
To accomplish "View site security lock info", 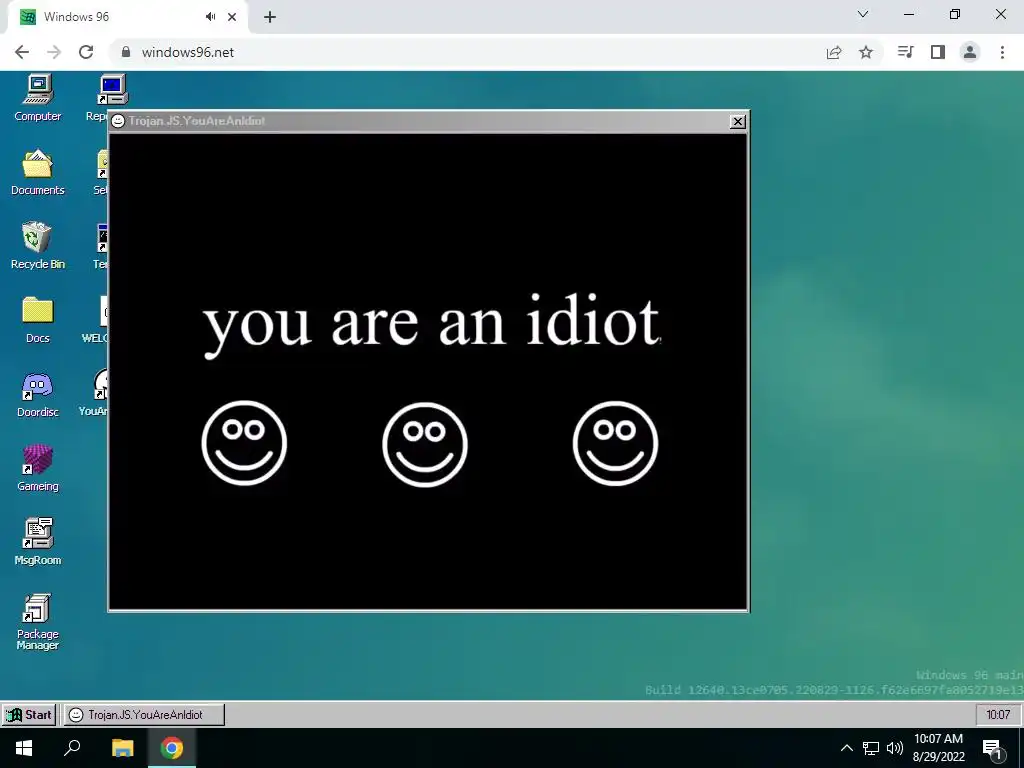I will coord(126,52).
